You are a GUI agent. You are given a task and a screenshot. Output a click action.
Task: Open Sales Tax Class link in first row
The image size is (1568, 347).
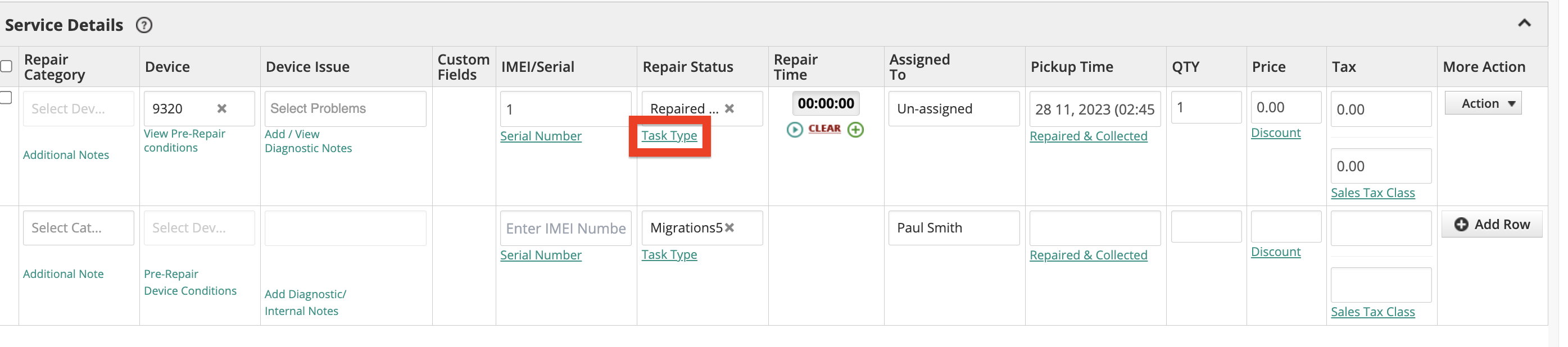pyautogui.click(x=1372, y=193)
